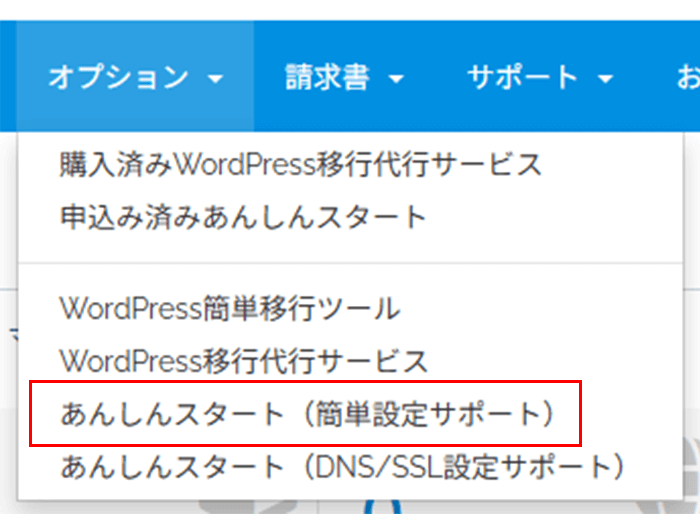This screenshot has height=514, width=700.
Task: Open the partially visible お menu at right
Action: 688,77
